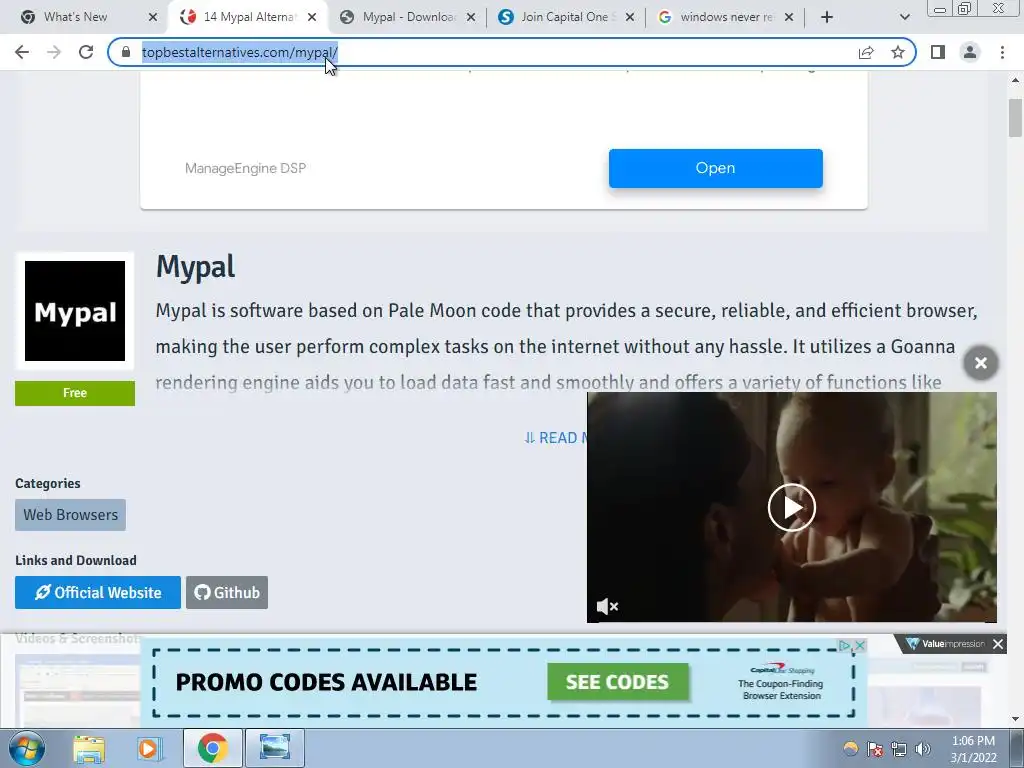Open the volume speaker tray icon

923,749
